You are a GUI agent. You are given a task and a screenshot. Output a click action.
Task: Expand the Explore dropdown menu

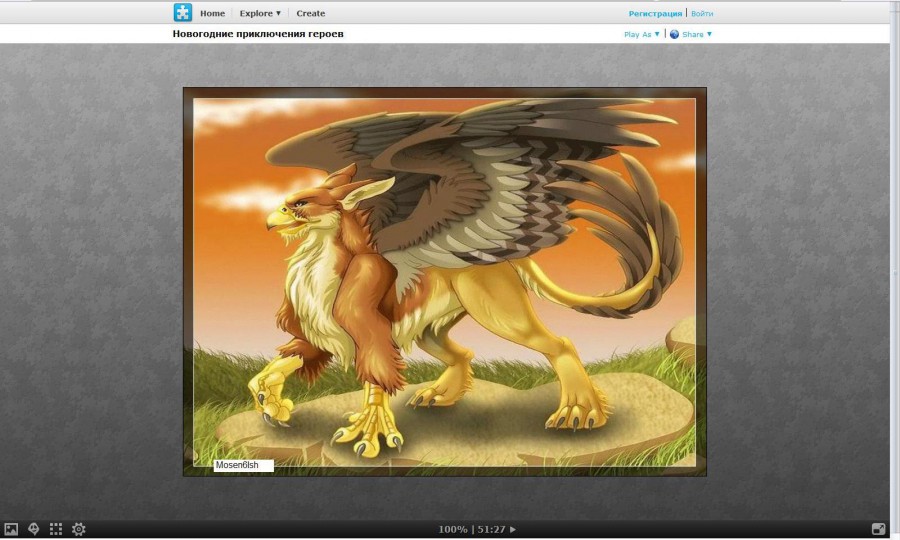260,13
